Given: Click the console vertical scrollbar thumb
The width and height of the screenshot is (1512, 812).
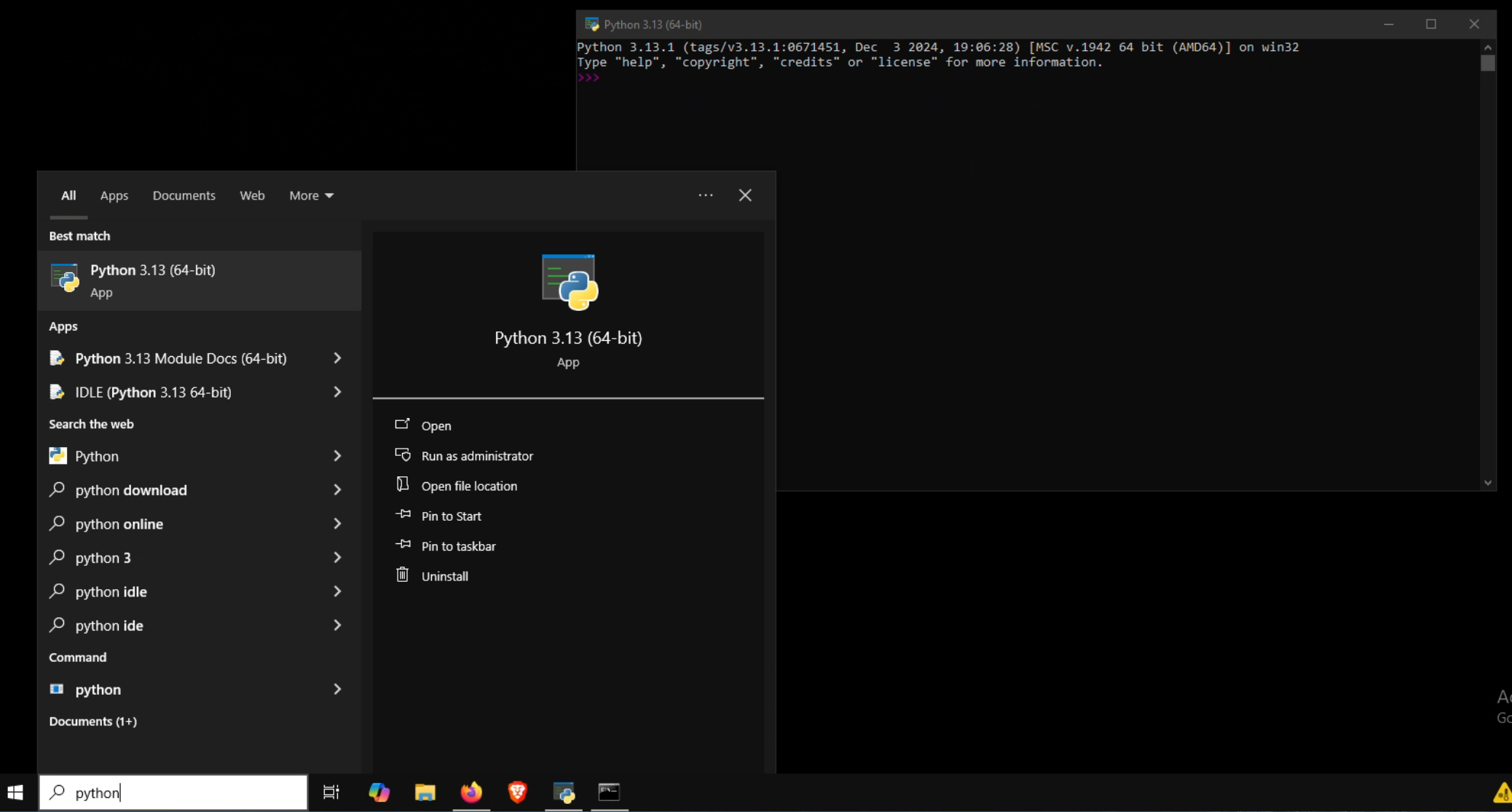Looking at the screenshot, I should coord(1487,63).
